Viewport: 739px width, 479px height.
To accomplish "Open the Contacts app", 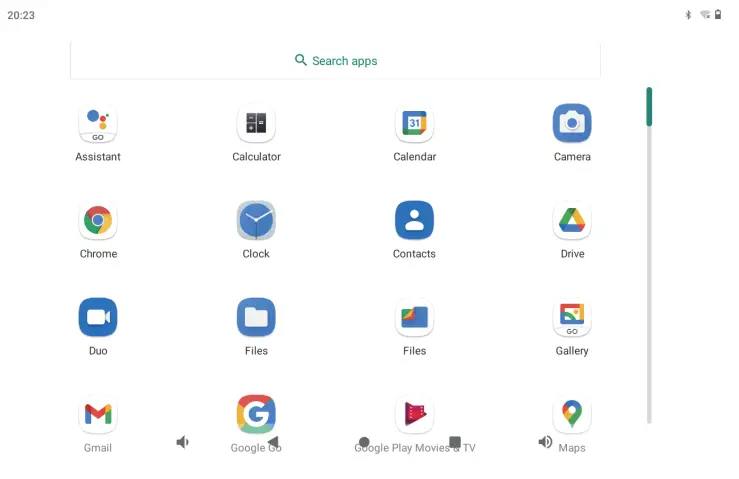I will (414, 221).
